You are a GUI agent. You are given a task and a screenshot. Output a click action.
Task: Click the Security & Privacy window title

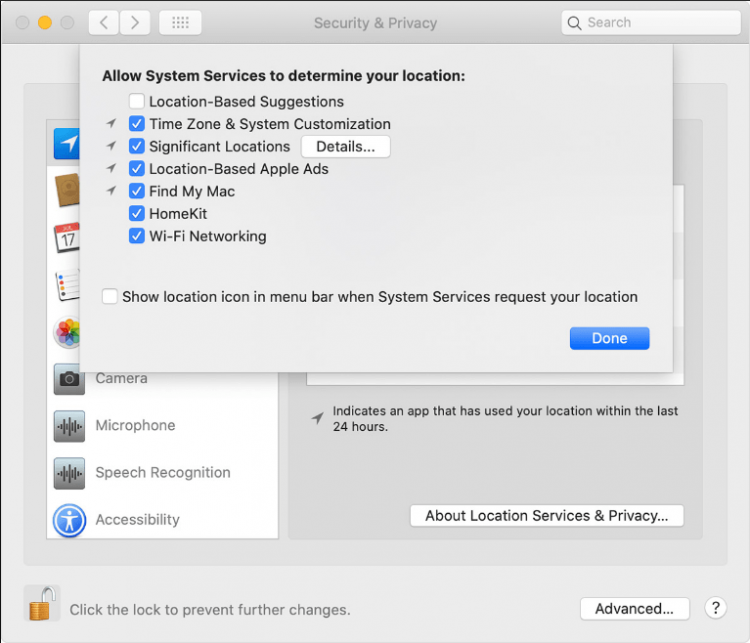tap(375, 23)
